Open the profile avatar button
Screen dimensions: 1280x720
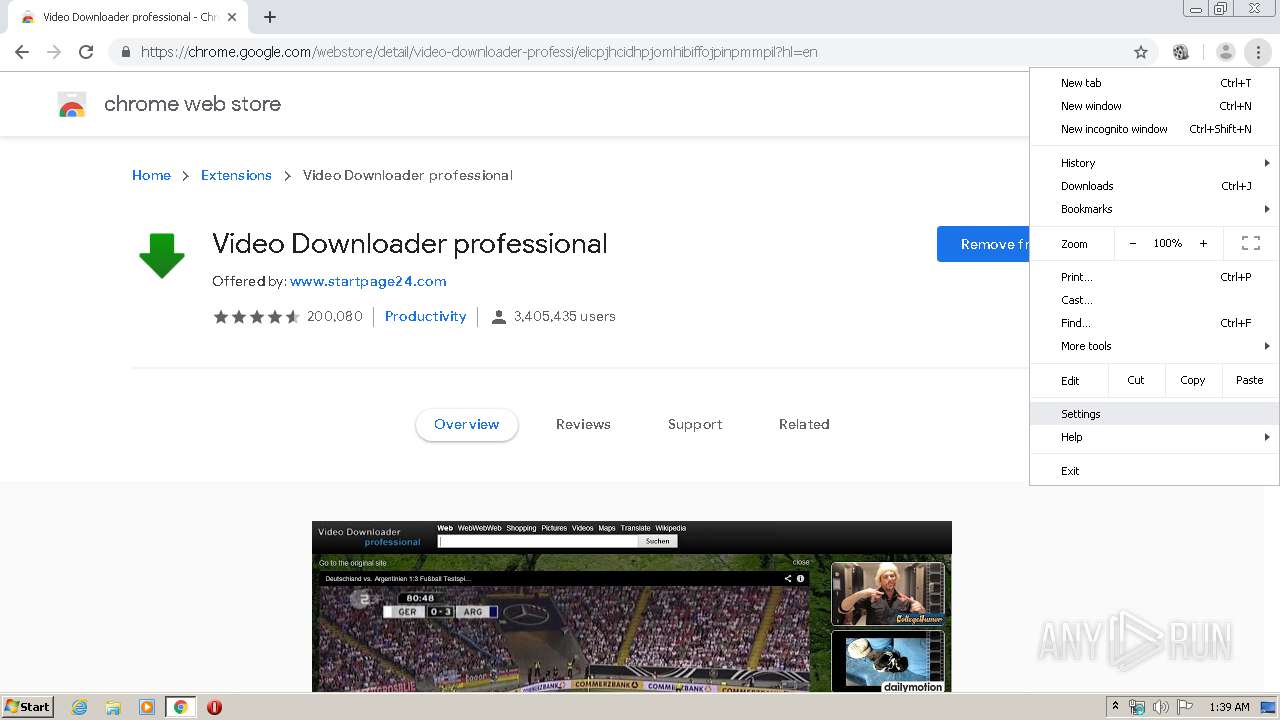click(1225, 52)
